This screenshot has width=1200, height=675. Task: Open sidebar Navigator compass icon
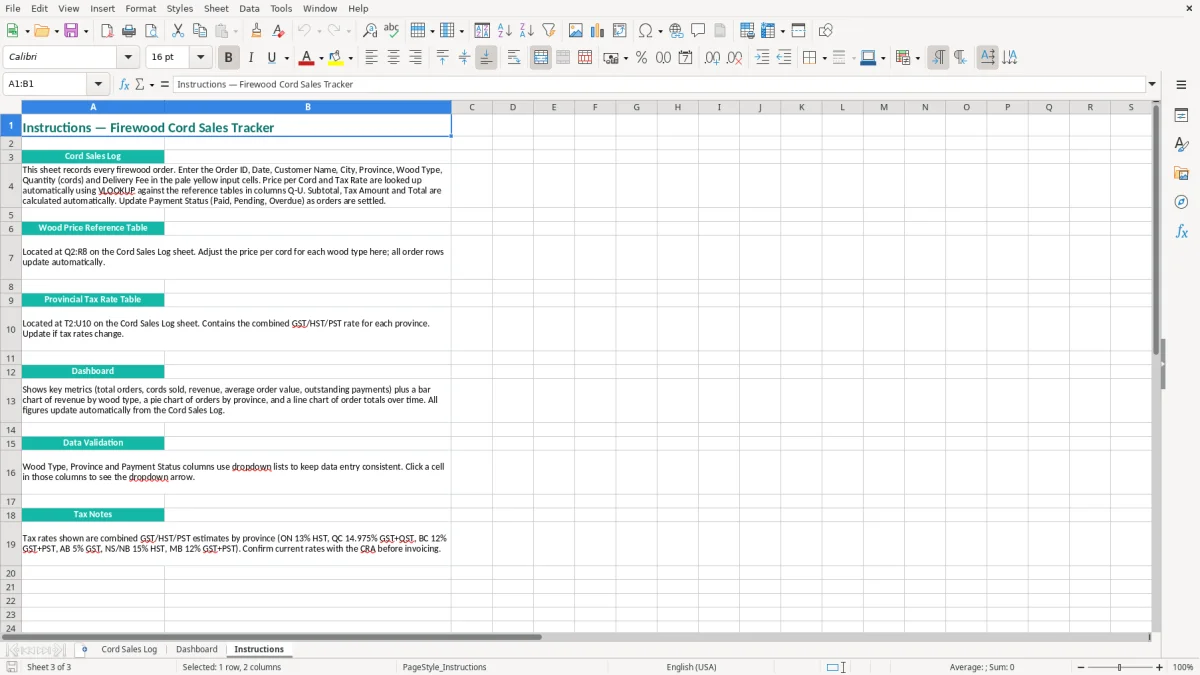tap(1181, 202)
